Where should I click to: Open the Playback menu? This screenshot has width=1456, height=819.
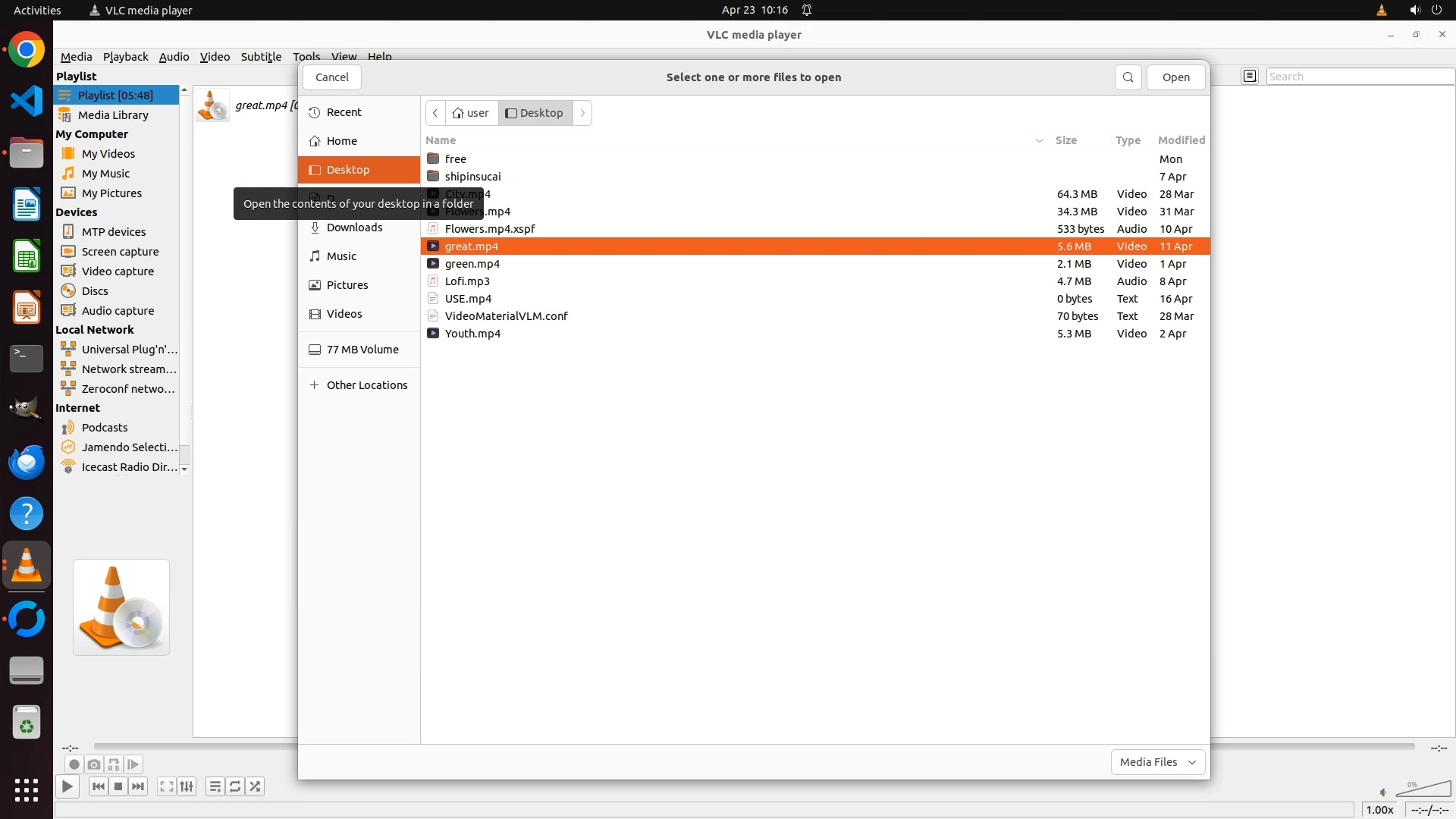[125, 57]
